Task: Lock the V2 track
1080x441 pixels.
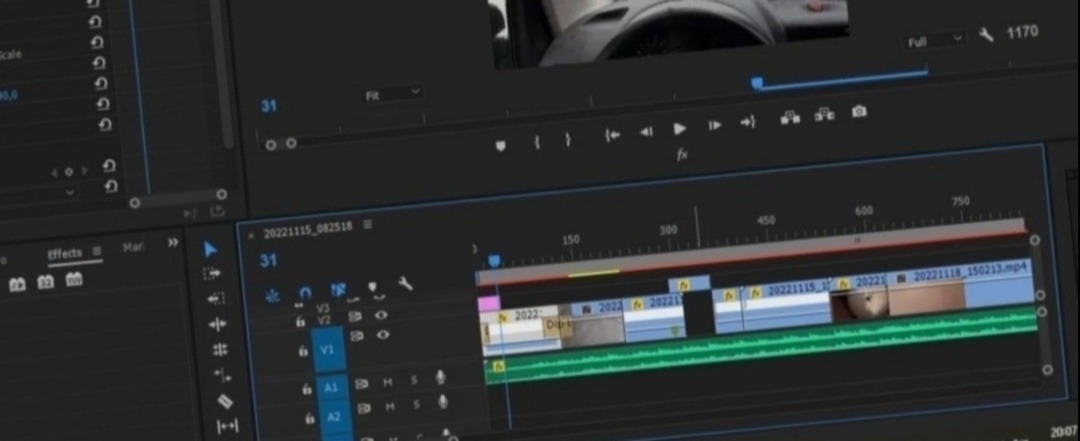Action: coord(300,322)
